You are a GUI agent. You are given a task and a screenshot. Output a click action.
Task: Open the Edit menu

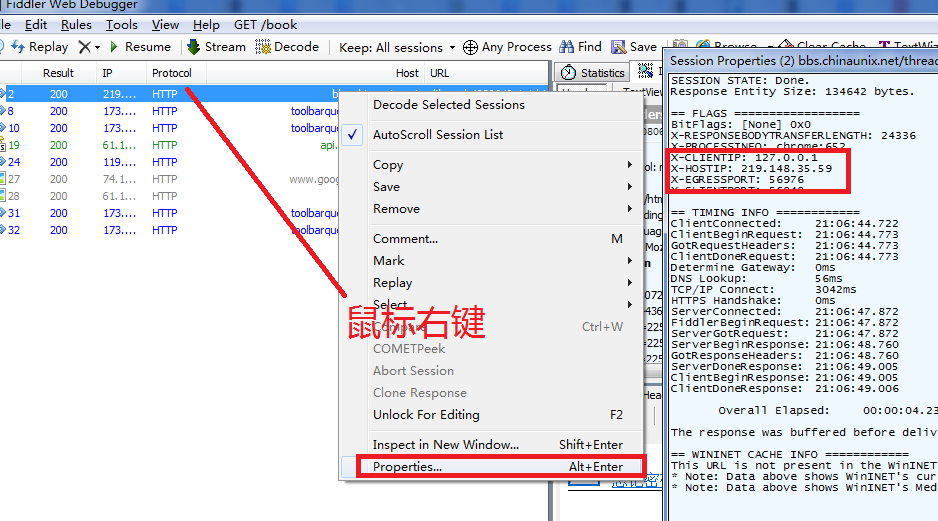click(36, 25)
